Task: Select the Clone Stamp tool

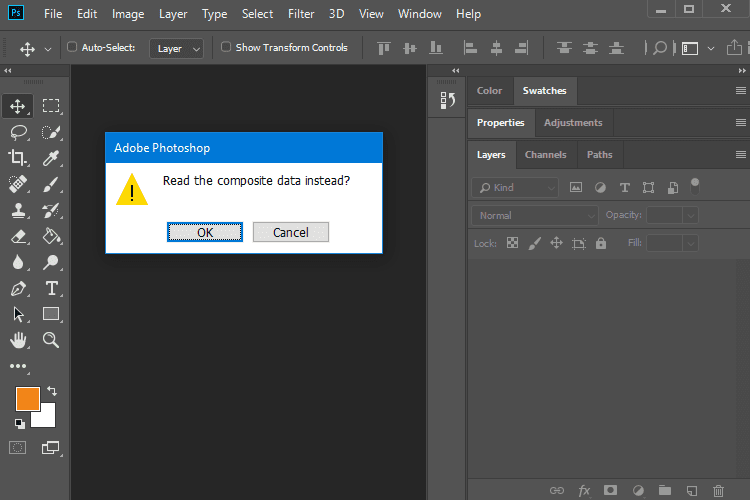Action: coord(18,211)
